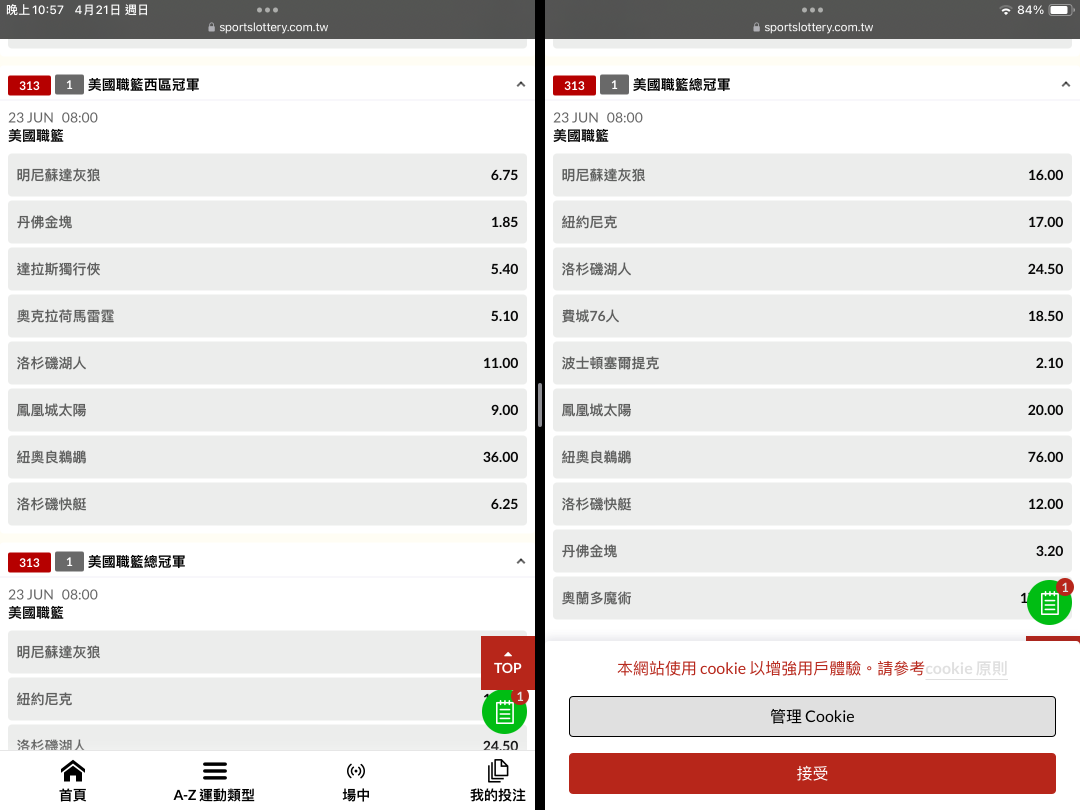The height and width of the screenshot is (810, 1080).
Task: Collapse 美國職籃總冠軍 section in the right window
Action: pos(1066,85)
